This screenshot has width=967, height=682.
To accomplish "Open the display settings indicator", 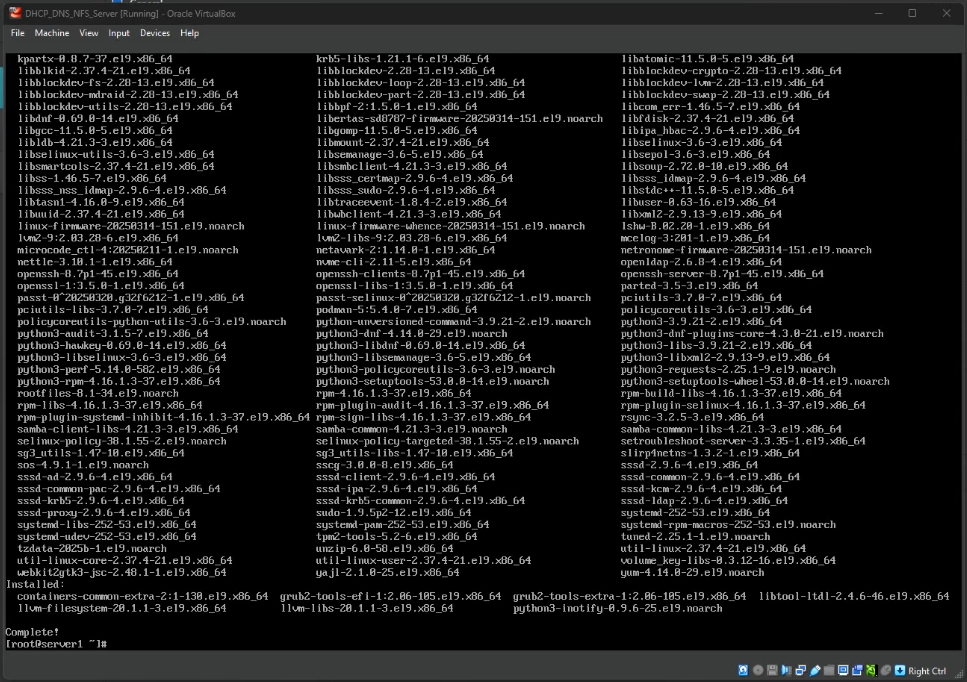I will (x=843, y=670).
